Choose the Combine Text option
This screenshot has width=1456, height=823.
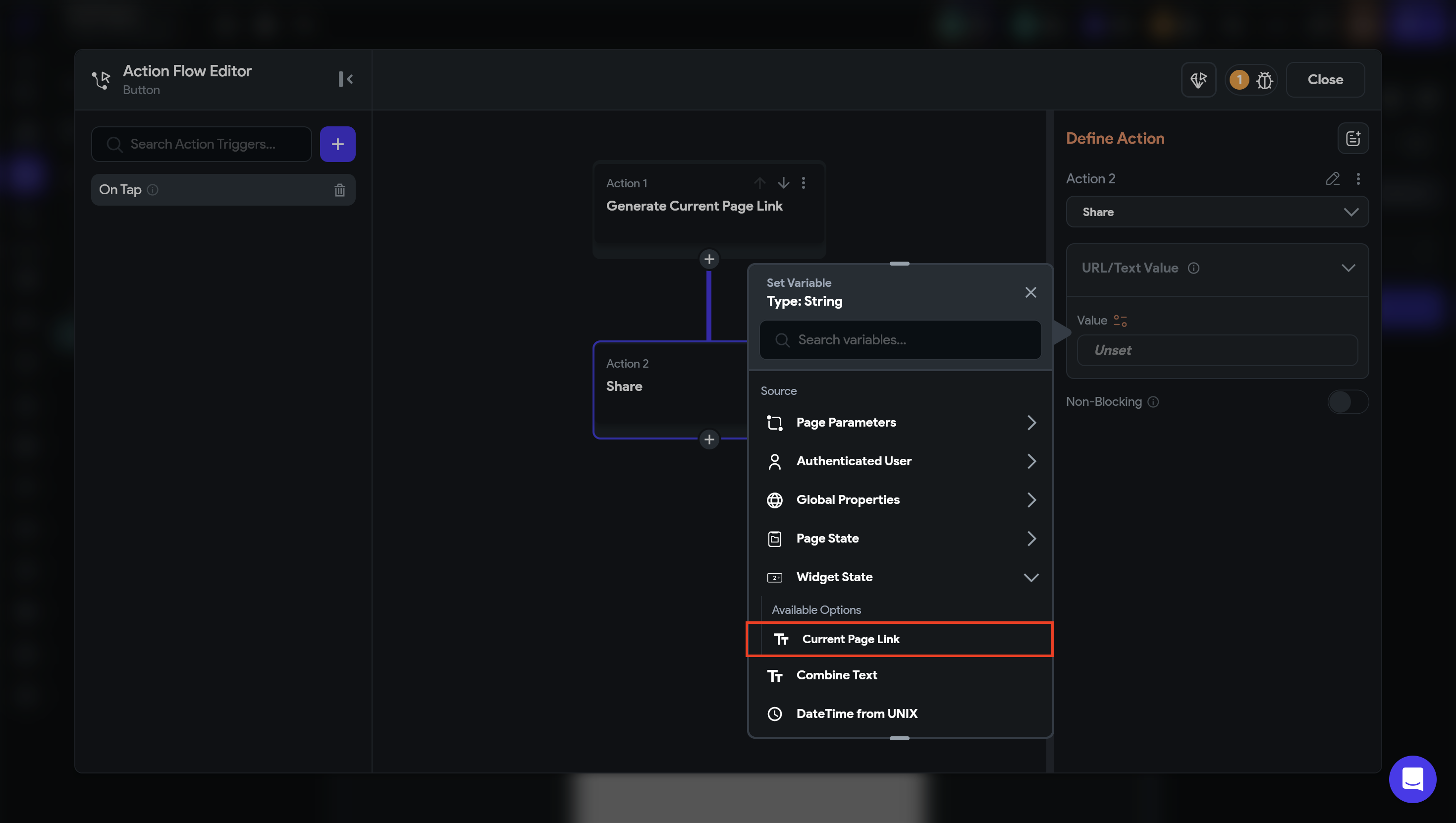point(837,675)
